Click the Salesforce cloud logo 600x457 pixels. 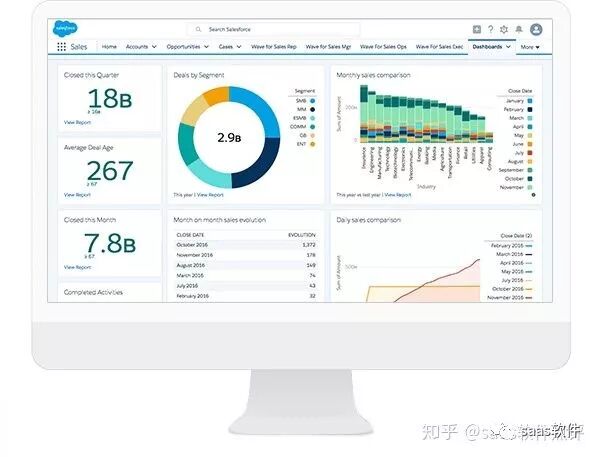pos(65,29)
